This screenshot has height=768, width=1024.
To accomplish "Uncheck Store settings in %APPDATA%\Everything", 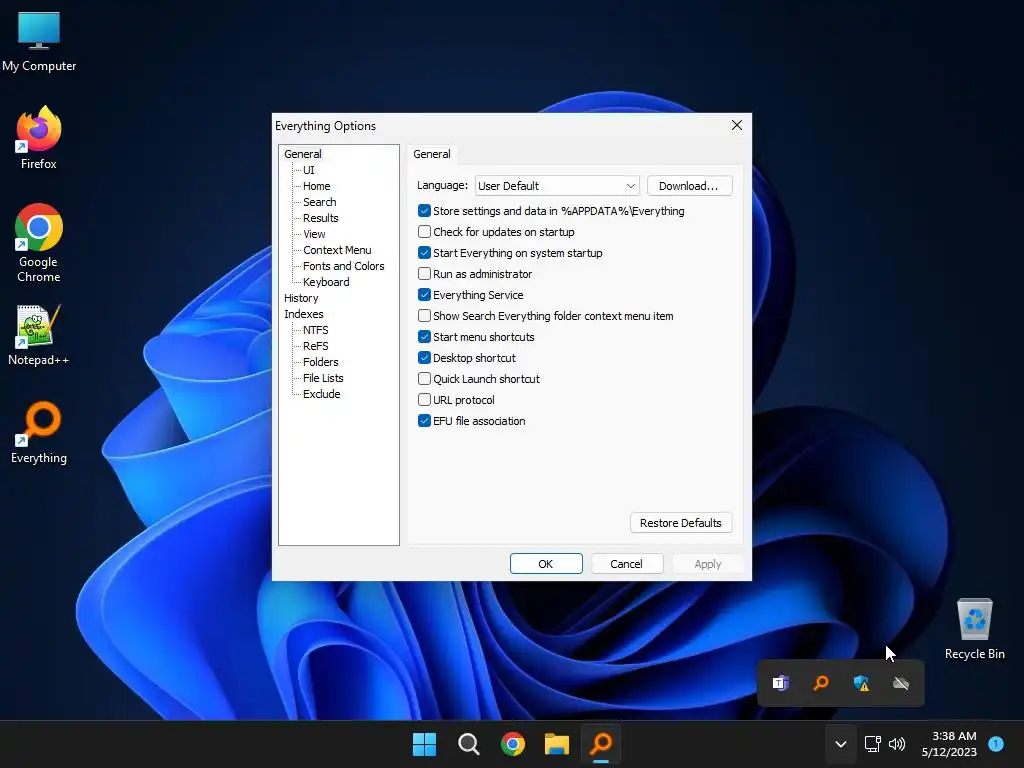I will (424, 211).
